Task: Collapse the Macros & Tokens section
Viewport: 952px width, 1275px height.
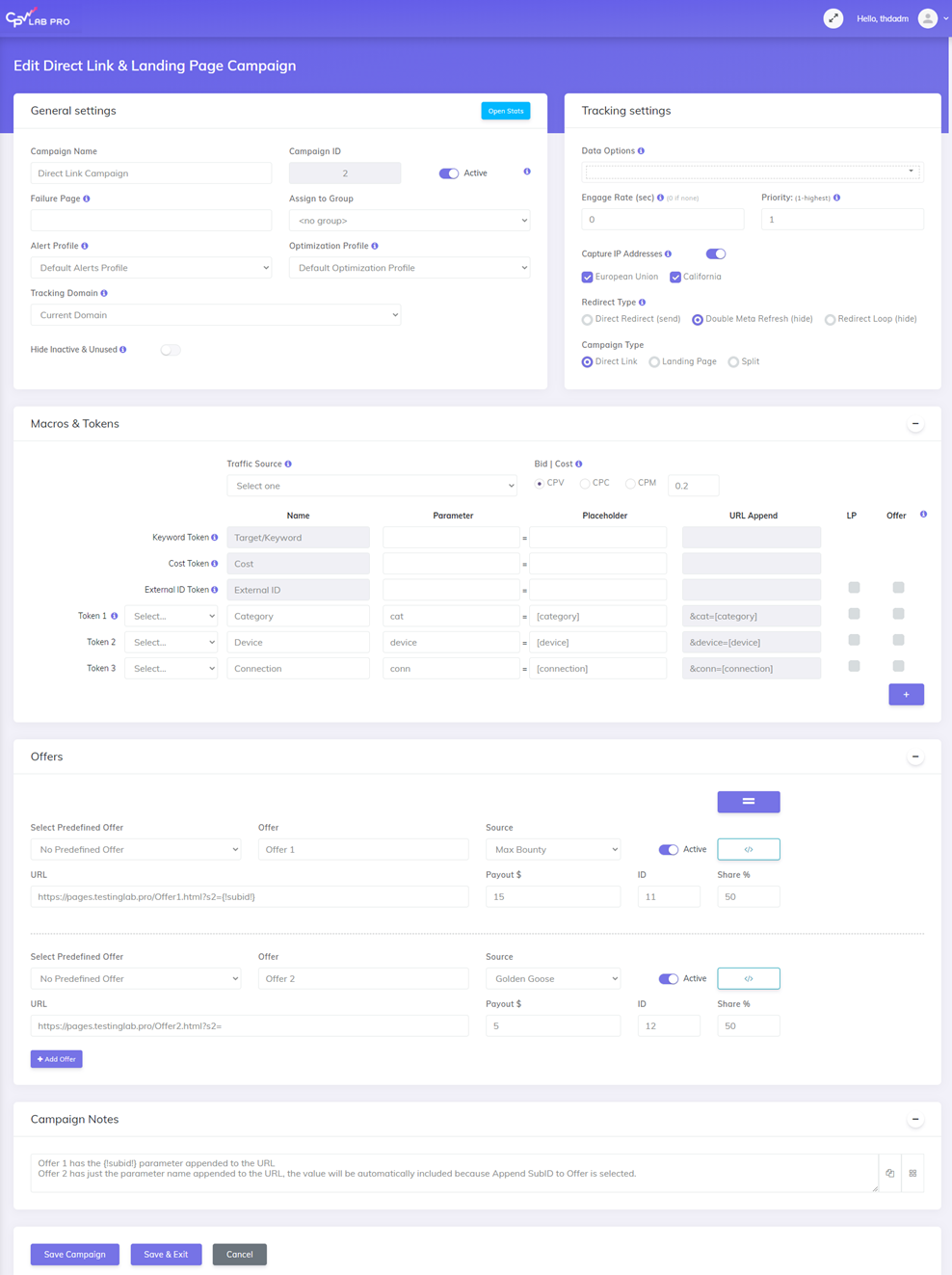Action: pos(915,424)
